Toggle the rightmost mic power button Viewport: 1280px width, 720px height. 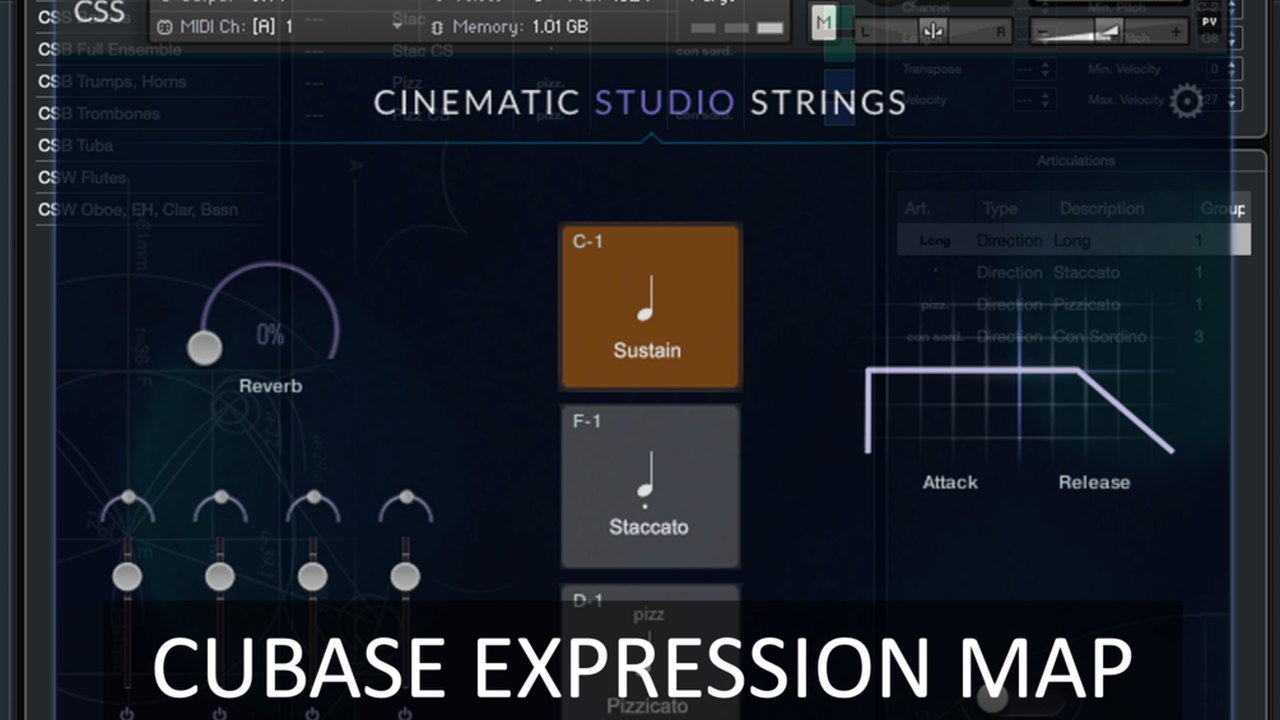click(405, 713)
